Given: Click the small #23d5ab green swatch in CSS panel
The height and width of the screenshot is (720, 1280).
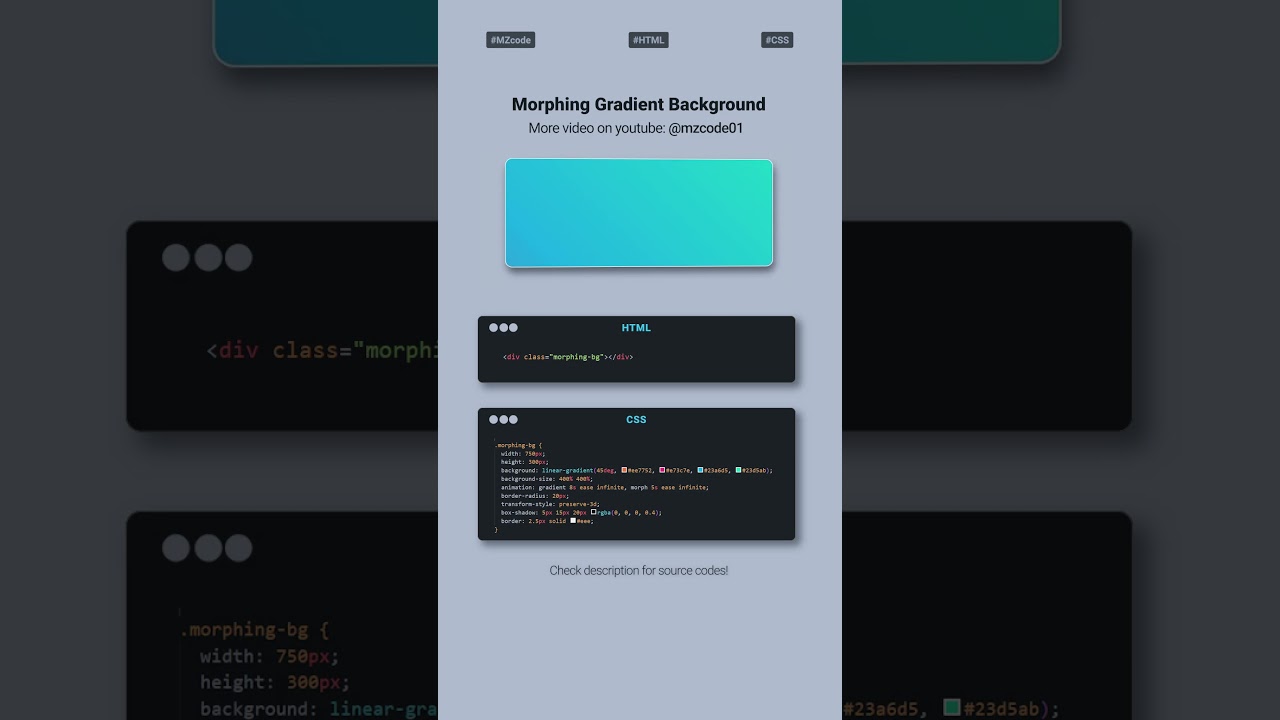Looking at the screenshot, I should pyautogui.click(x=738, y=470).
